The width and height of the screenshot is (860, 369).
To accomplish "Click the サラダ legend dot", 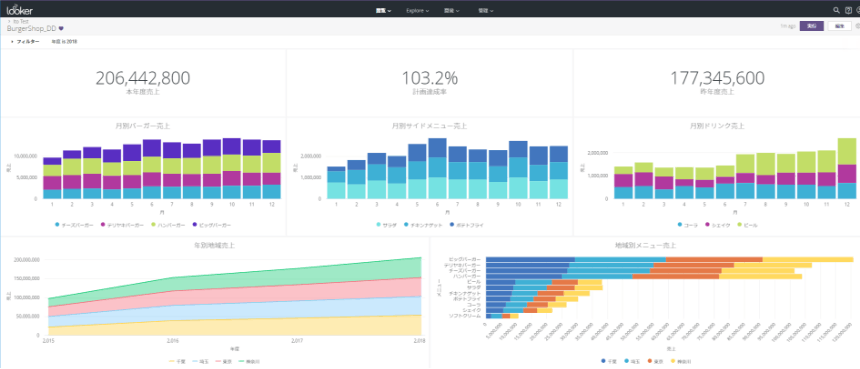I will [378, 225].
